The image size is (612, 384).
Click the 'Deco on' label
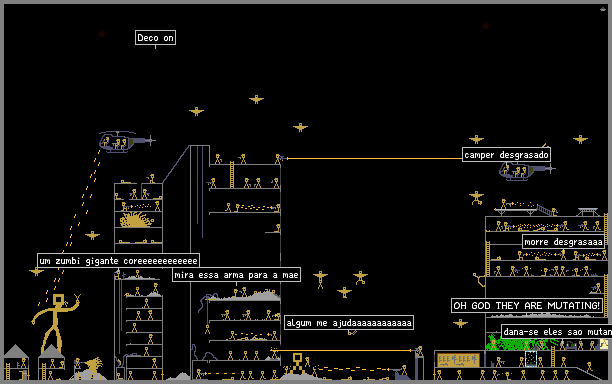[x=155, y=38]
